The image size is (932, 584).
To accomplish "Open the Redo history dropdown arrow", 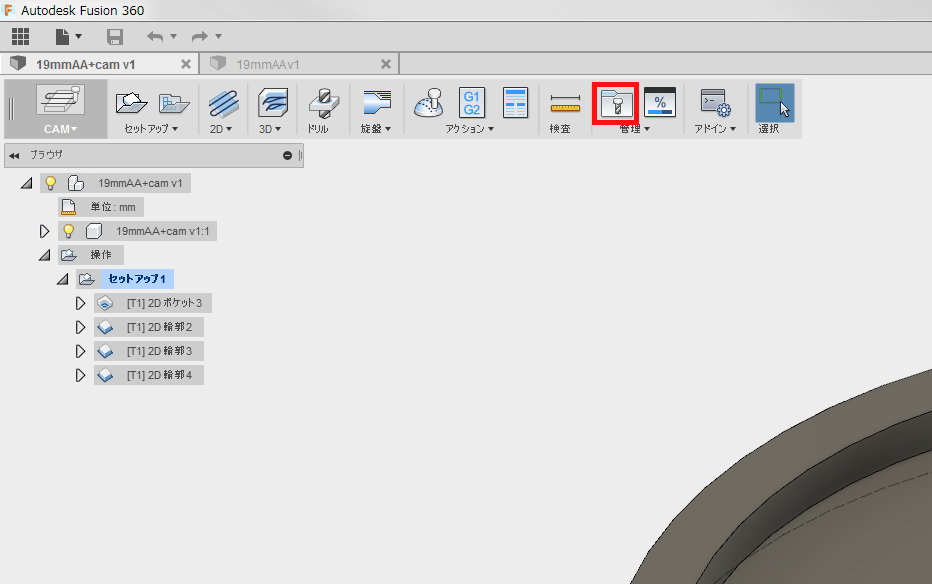I will [x=218, y=36].
